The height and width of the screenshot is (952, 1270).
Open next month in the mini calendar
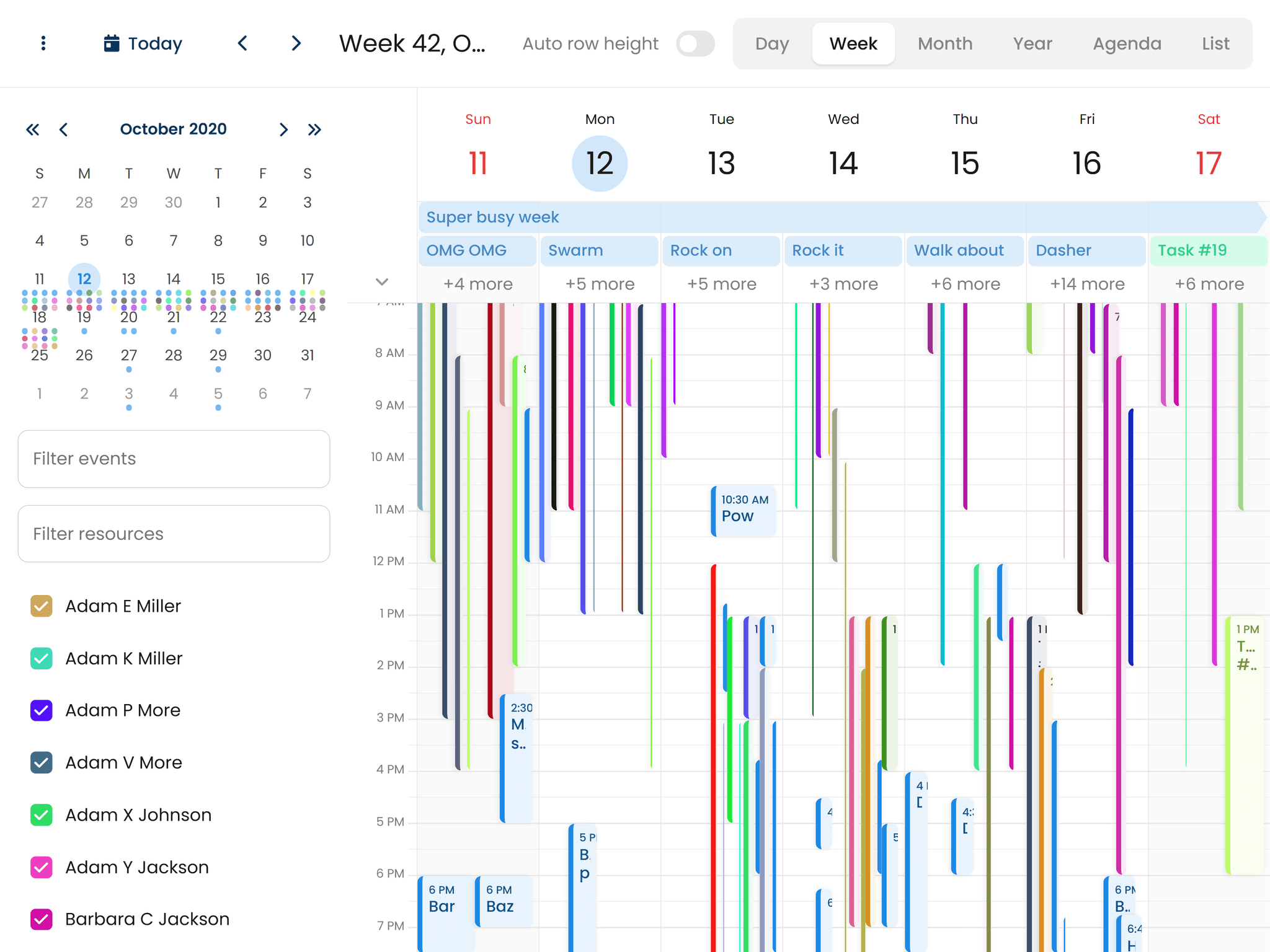[284, 129]
